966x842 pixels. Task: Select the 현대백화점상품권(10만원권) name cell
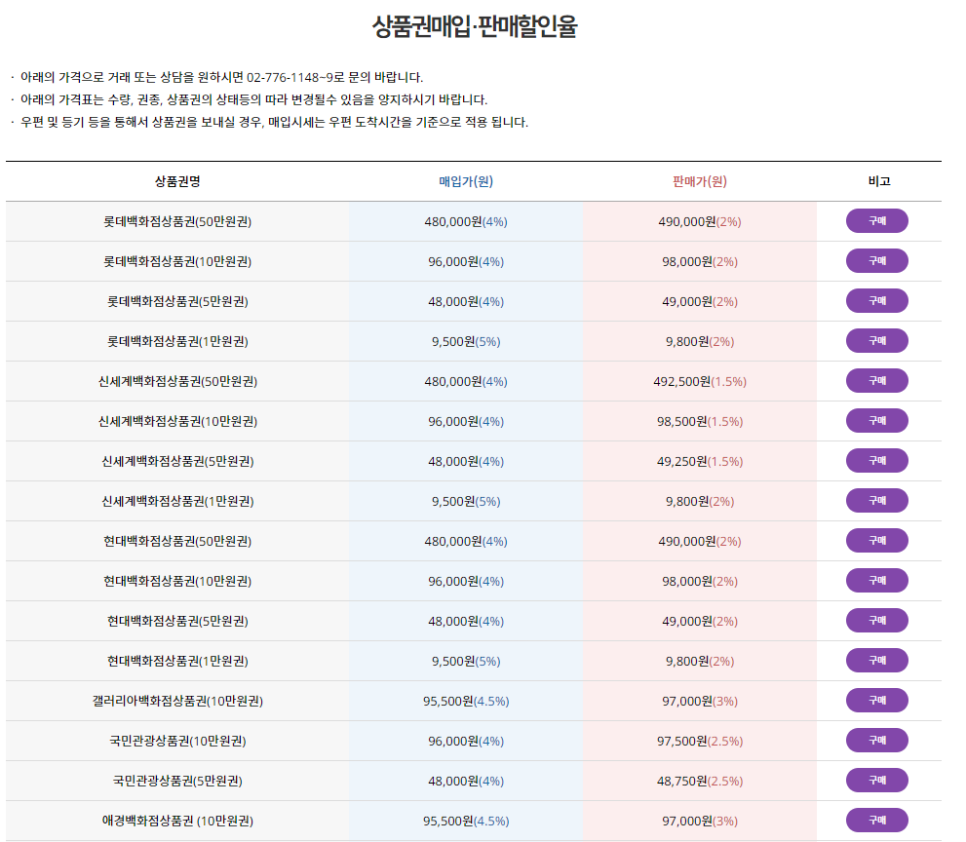pyautogui.click(x=177, y=581)
